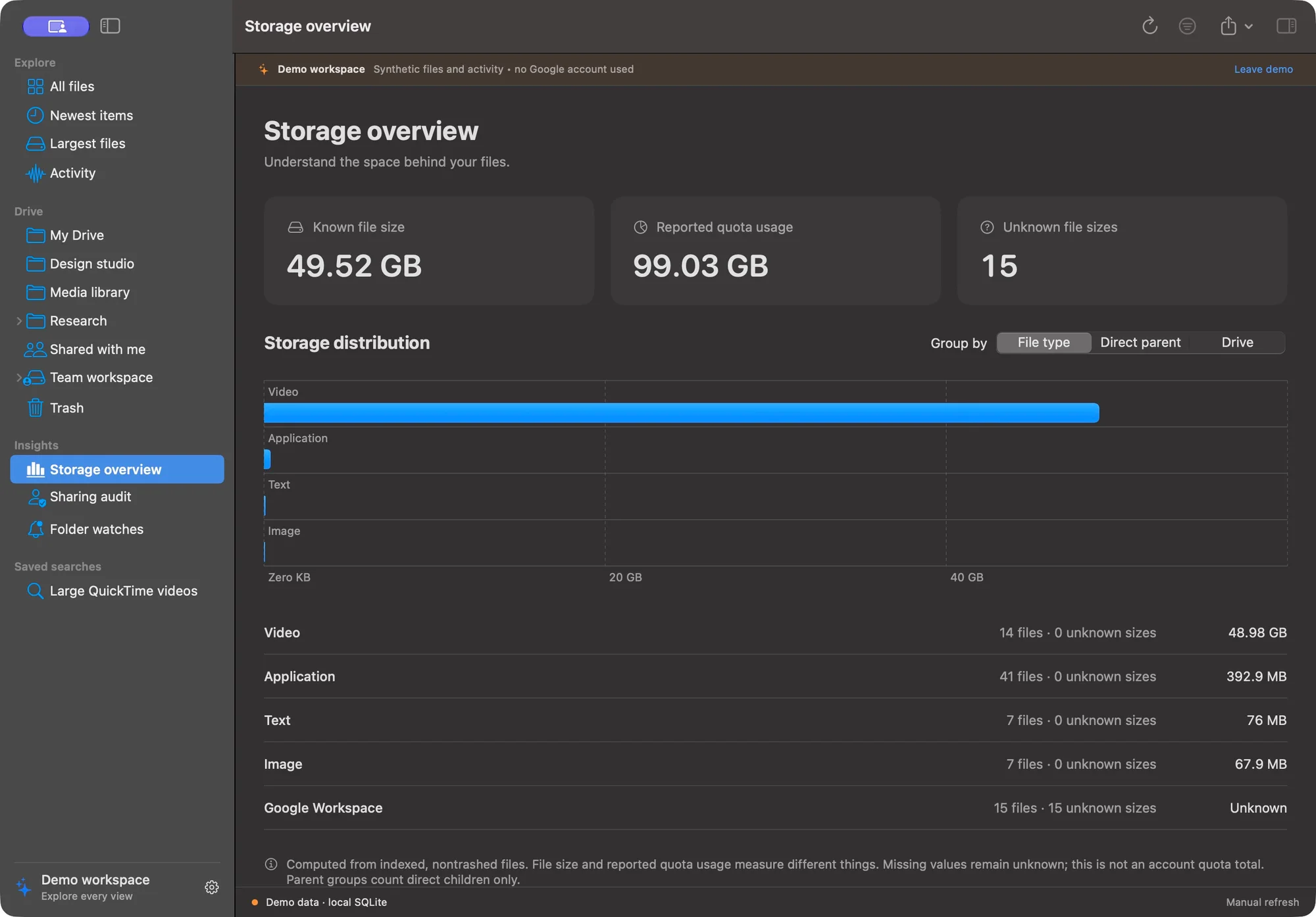The height and width of the screenshot is (917, 1316).
Task: Open Activity waveform icon
Action: click(36, 173)
